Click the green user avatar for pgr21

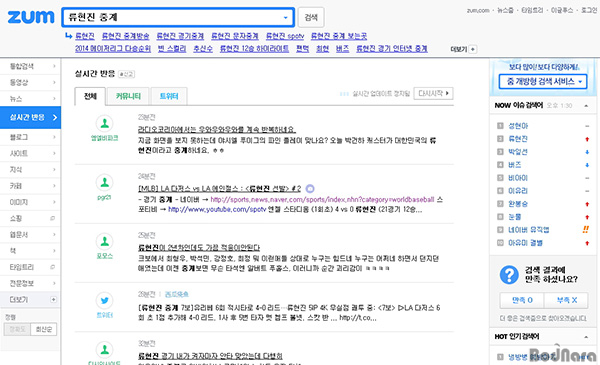tap(104, 183)
